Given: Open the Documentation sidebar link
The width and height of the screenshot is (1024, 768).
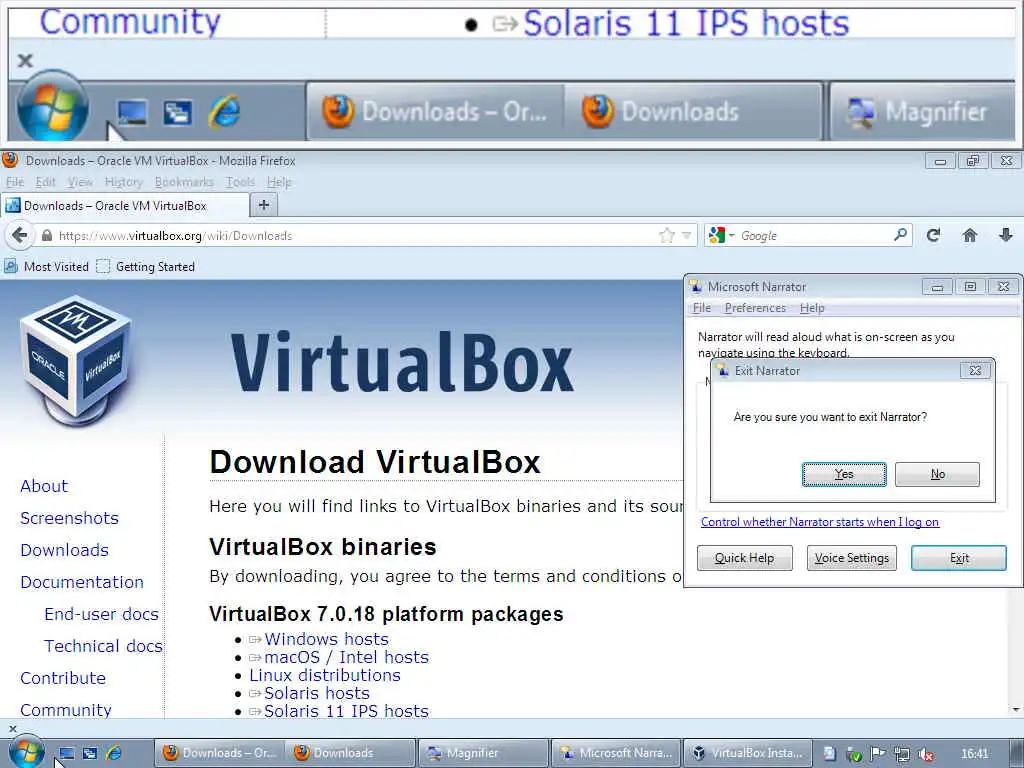Looking at the screenshot, I should (x=82, y=582).
